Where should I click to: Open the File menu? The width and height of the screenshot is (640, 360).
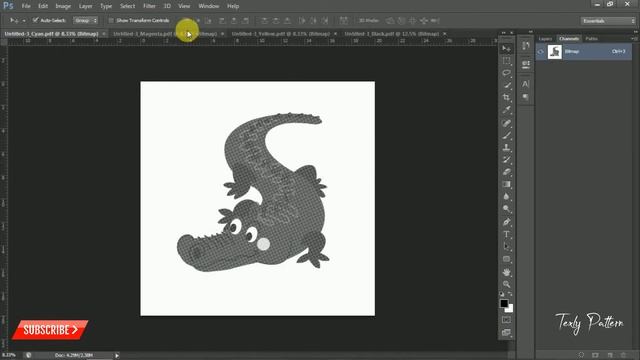coord(26,6)
